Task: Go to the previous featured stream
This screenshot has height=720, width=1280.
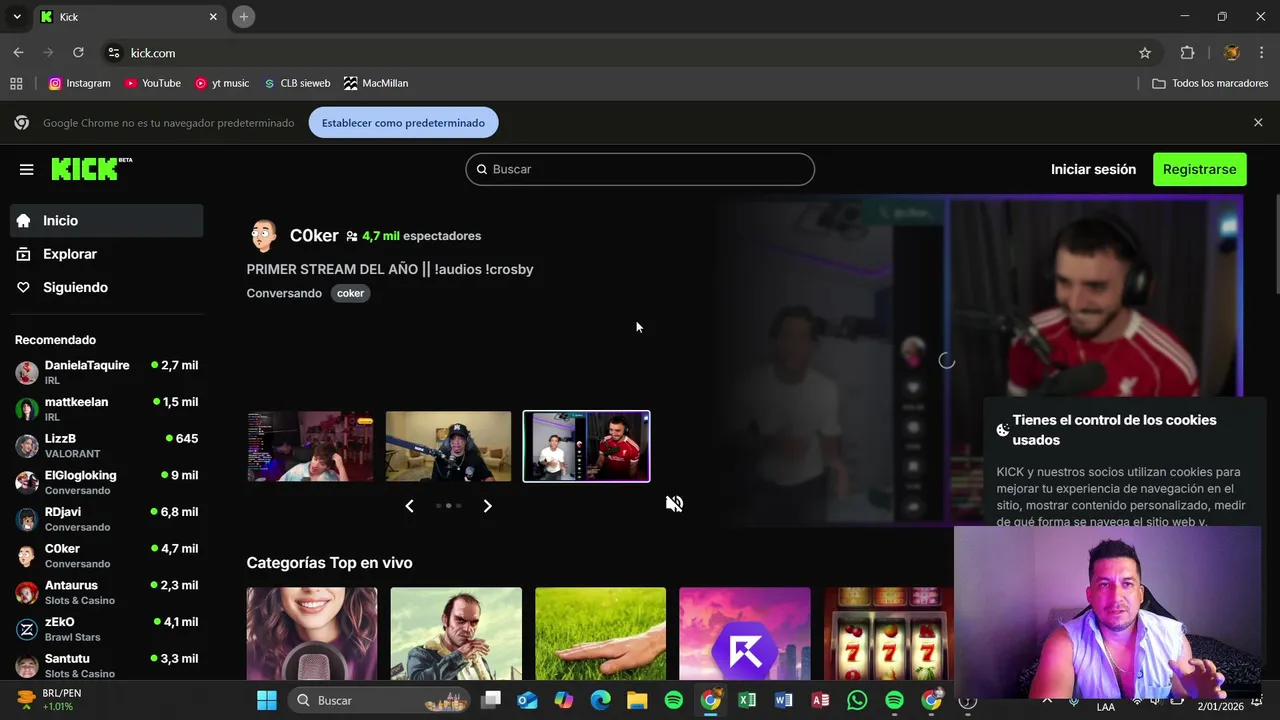Action: [409, 506]
